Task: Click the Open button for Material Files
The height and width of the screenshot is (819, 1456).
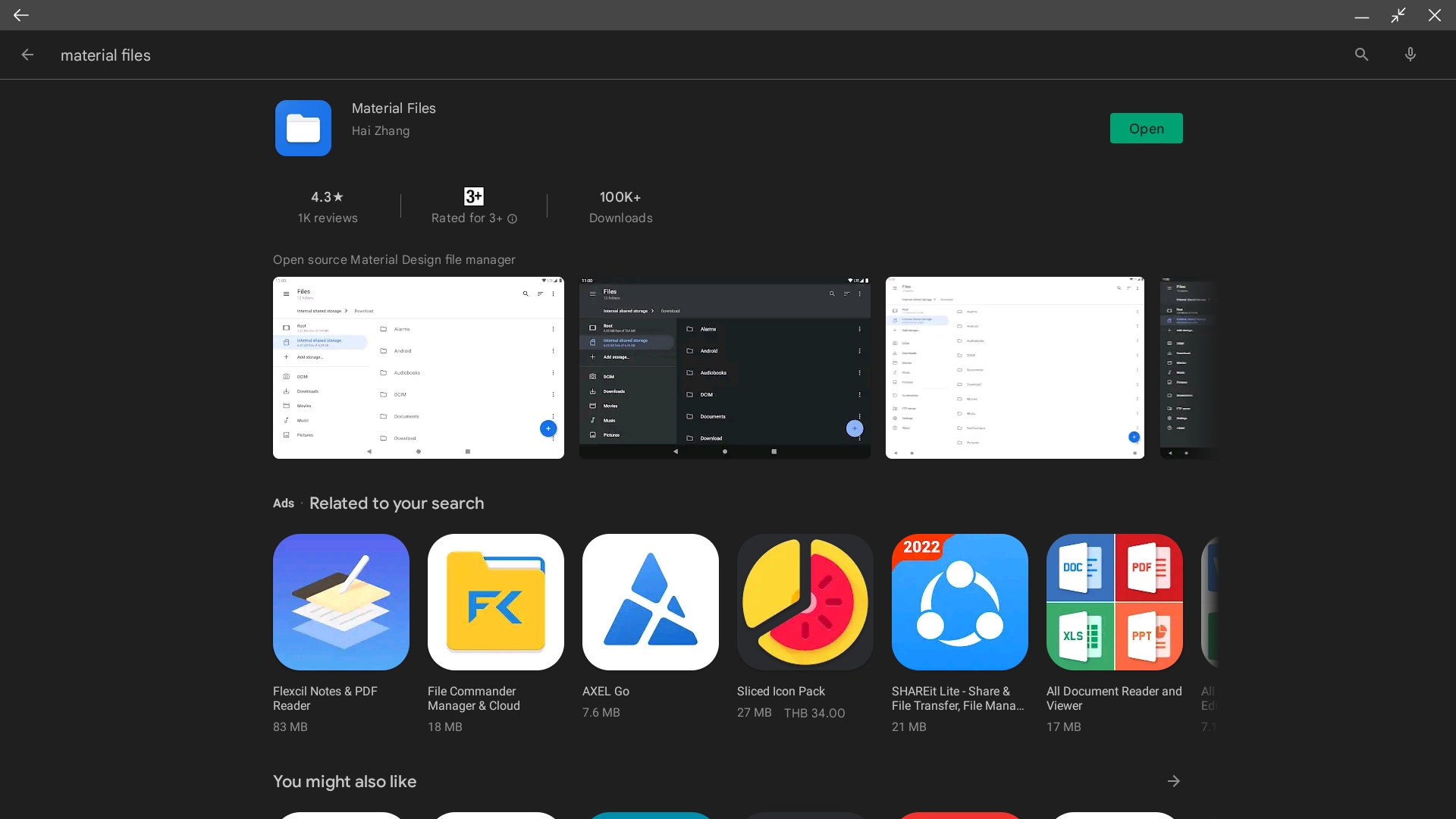Action: click(x=1146, y=128)
